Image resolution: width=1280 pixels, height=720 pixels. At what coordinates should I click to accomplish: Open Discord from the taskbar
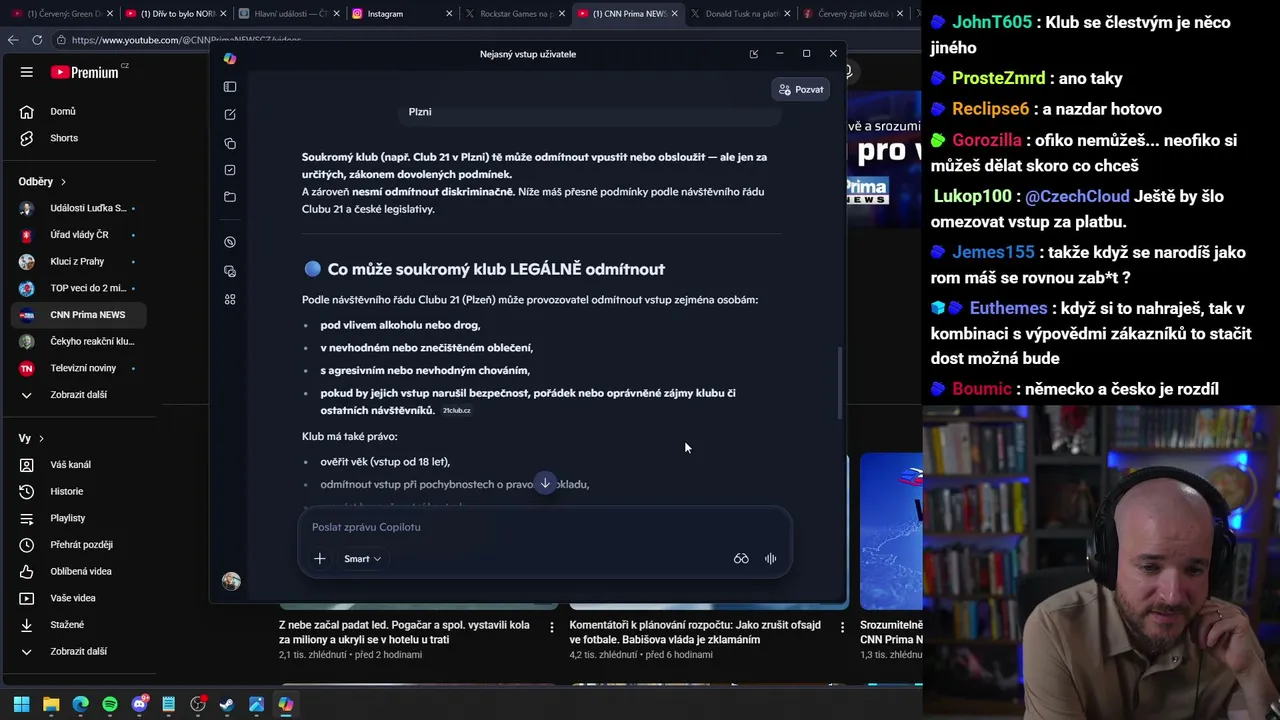pyautogui.click(x=139, y=704)
